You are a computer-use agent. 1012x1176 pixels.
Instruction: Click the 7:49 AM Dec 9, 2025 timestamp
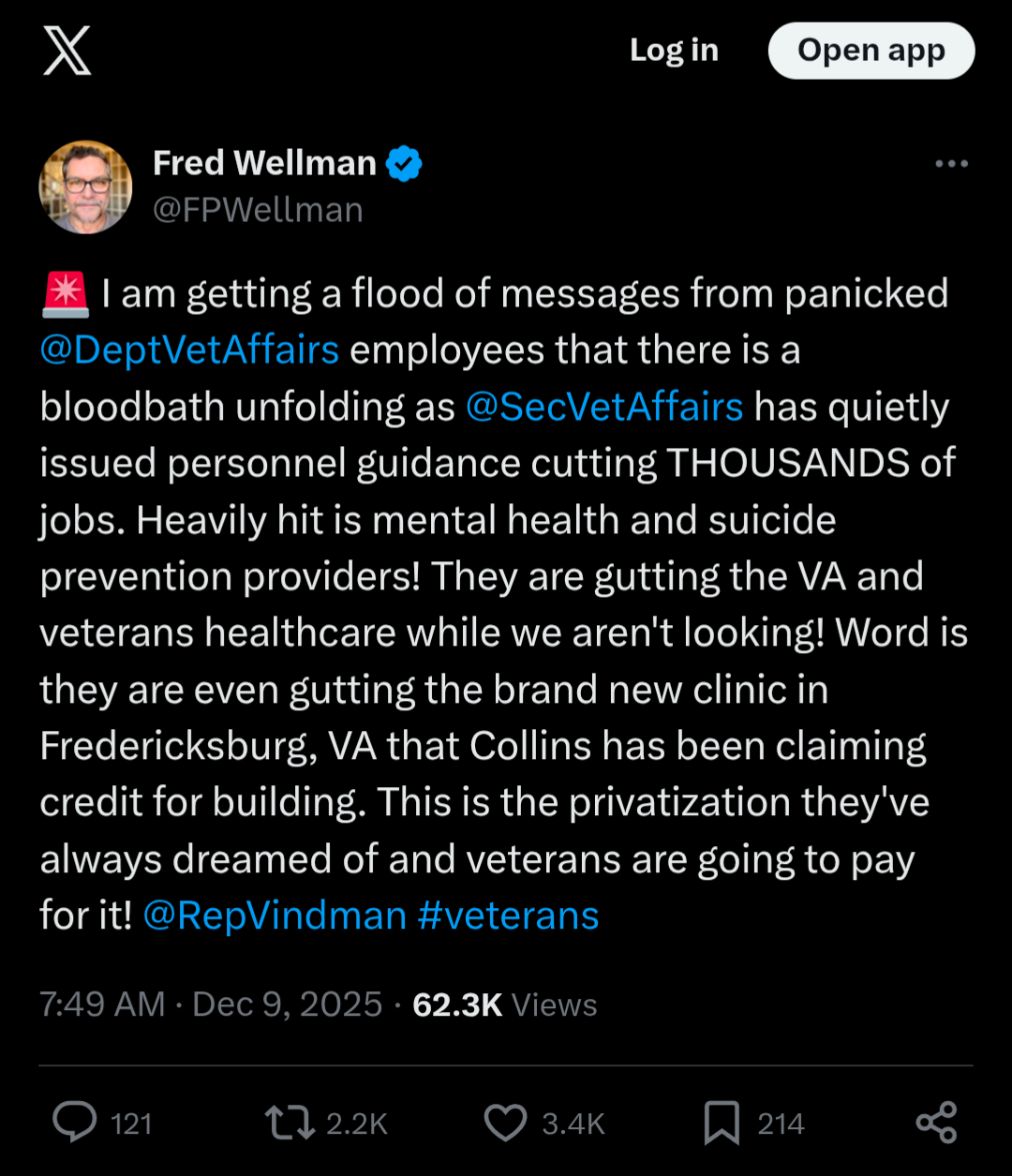point(211,1005)
